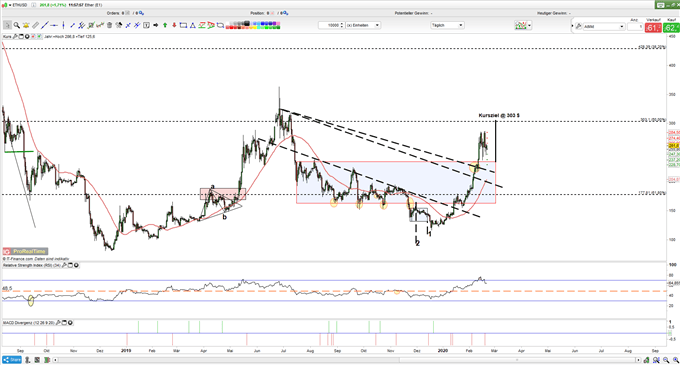Open Kurs panel wrench settings

pos(15,37)
